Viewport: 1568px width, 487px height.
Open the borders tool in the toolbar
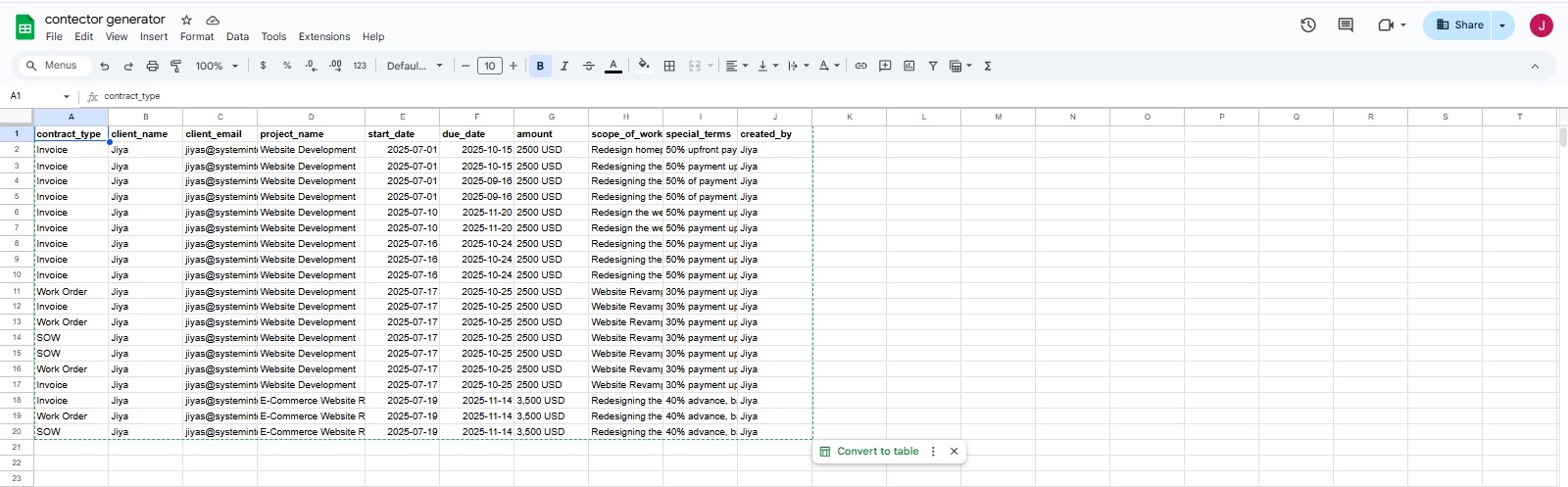pos(669,67)
